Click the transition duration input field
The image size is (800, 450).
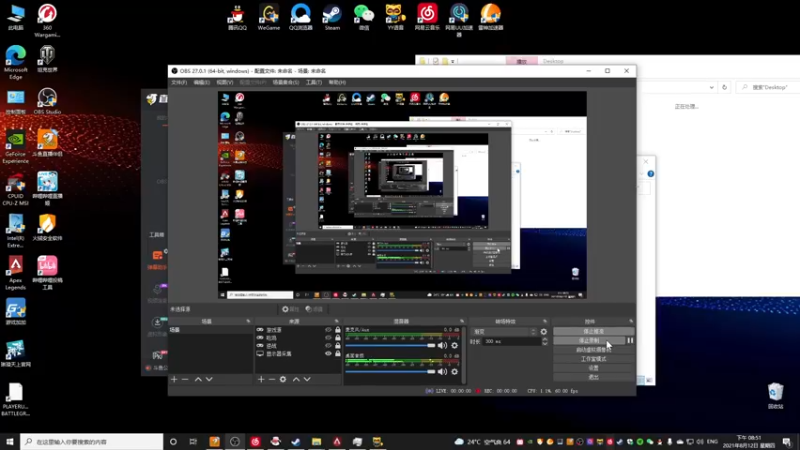[x=512, y=341]
